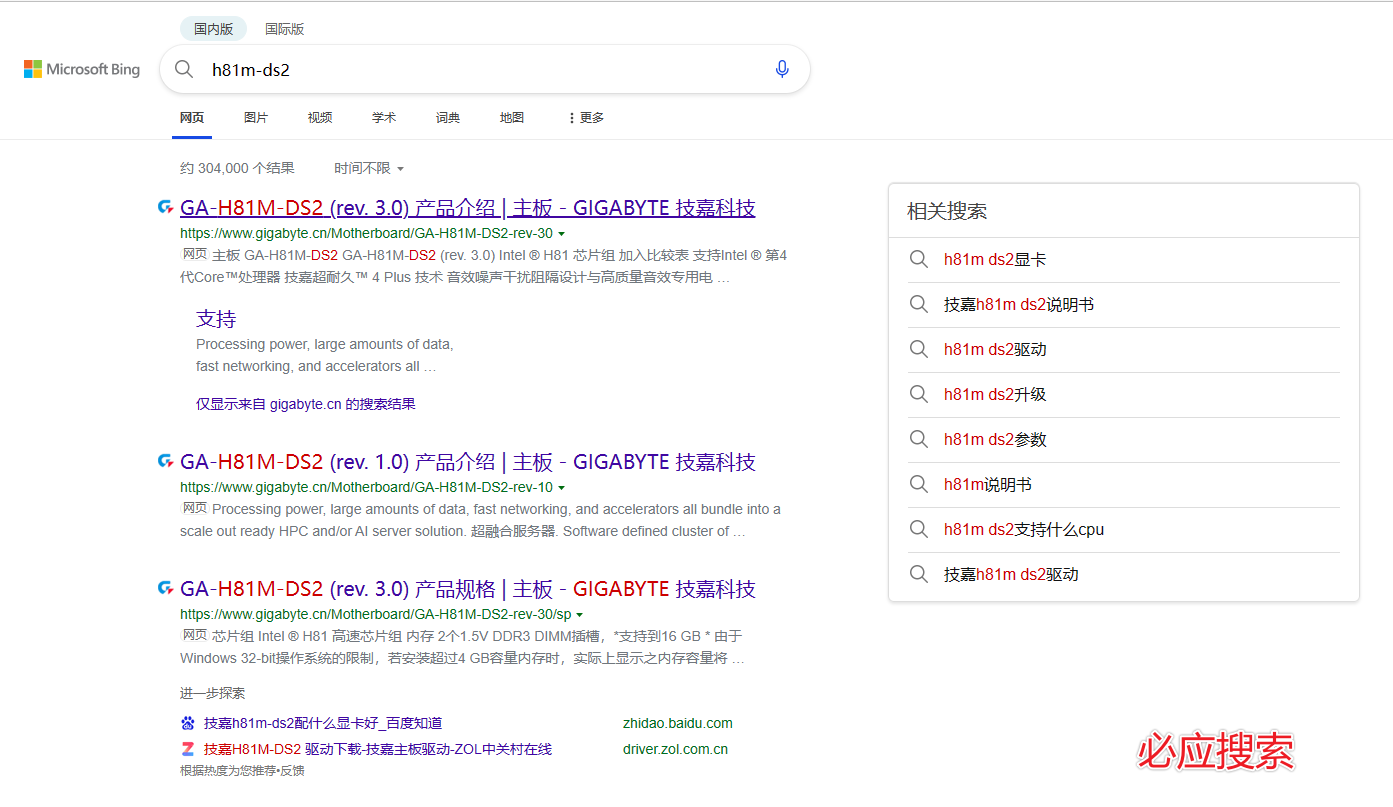This screenshot has height=807, width=1393.
Task: Click zhidao.baidu.com domain text
Action: point(677,723)
